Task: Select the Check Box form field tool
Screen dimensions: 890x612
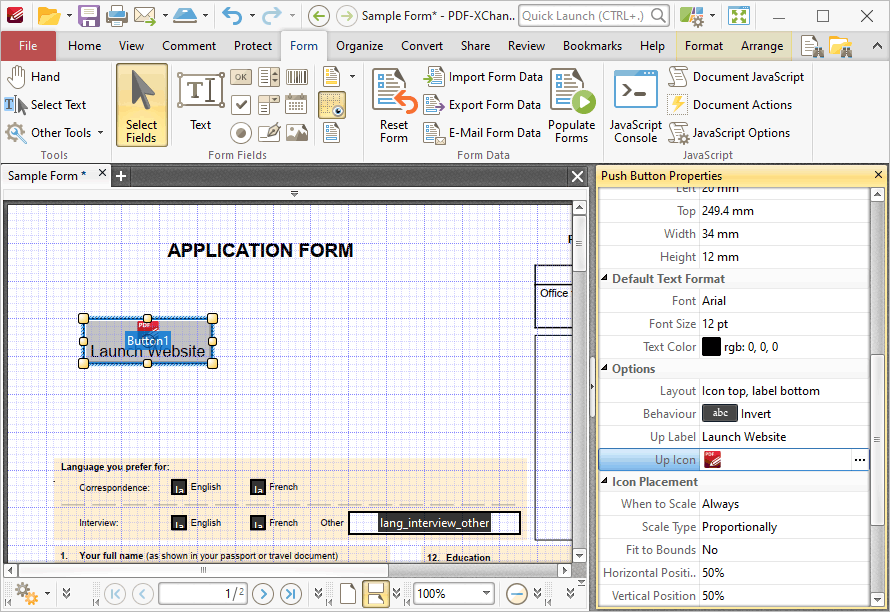Action: coord(240,104)
